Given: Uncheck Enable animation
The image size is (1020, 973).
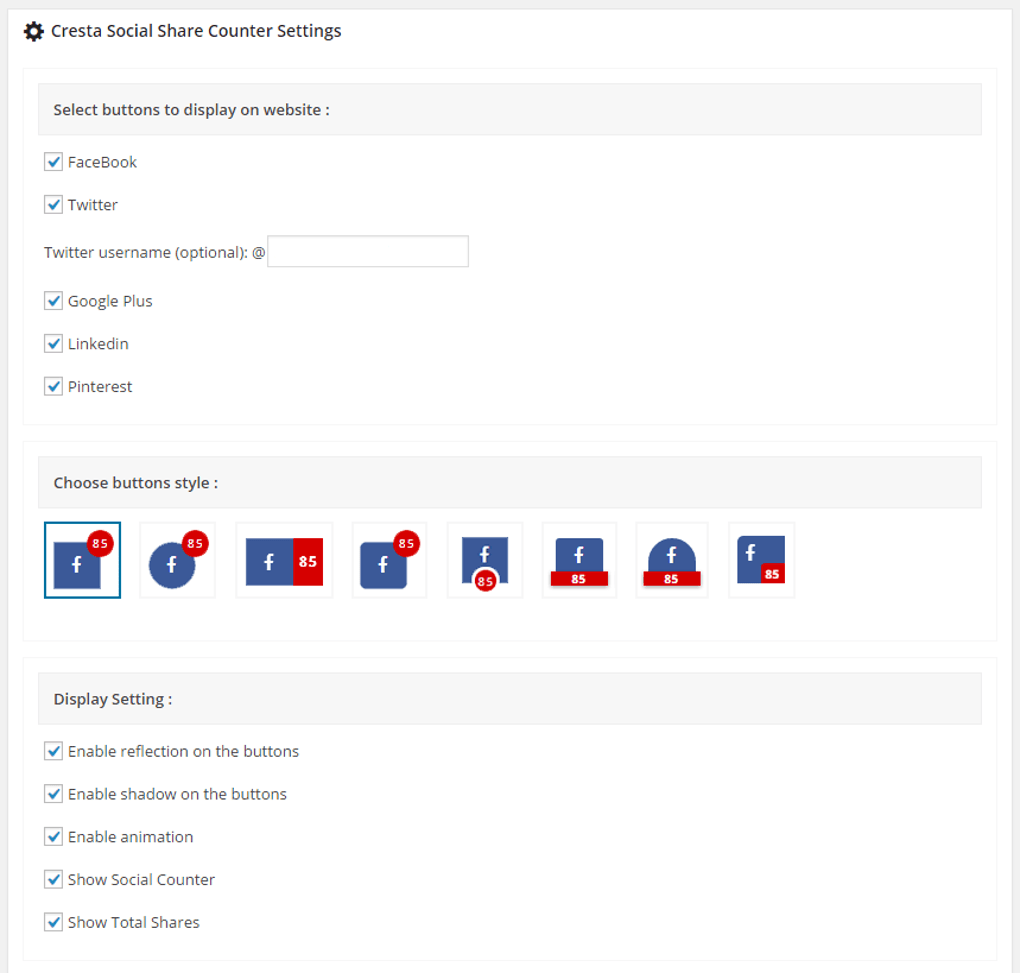Looking at the screenshot, I should click(x=53, y=836).
